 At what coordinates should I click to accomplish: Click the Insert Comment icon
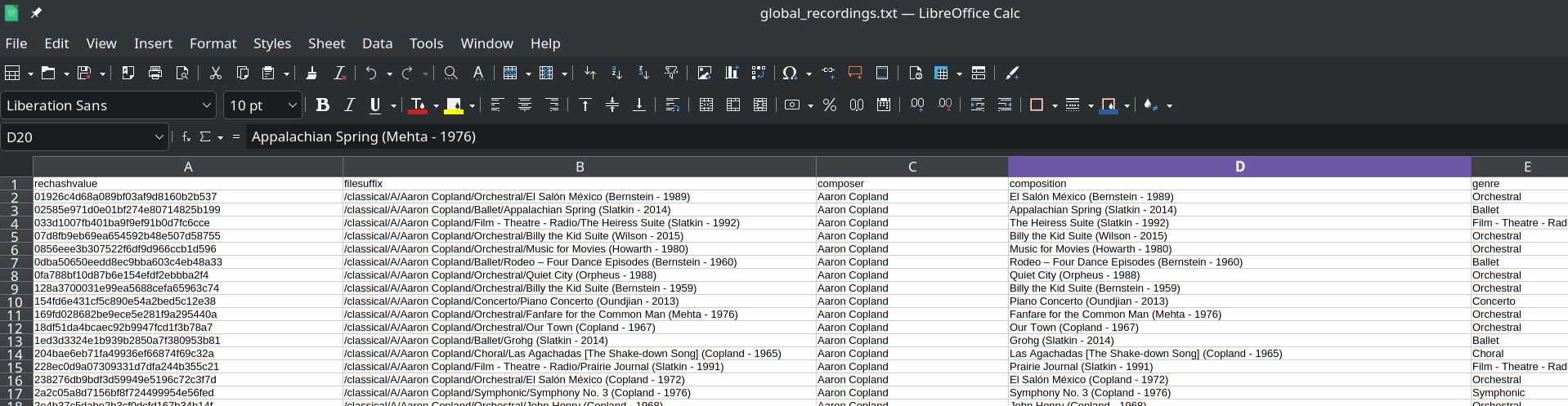[855, 74]
